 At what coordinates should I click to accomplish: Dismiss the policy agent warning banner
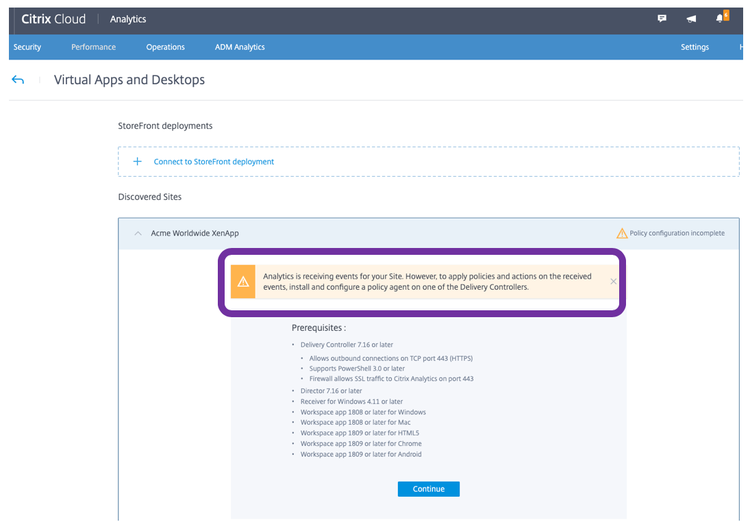click(x=613, y=281)
